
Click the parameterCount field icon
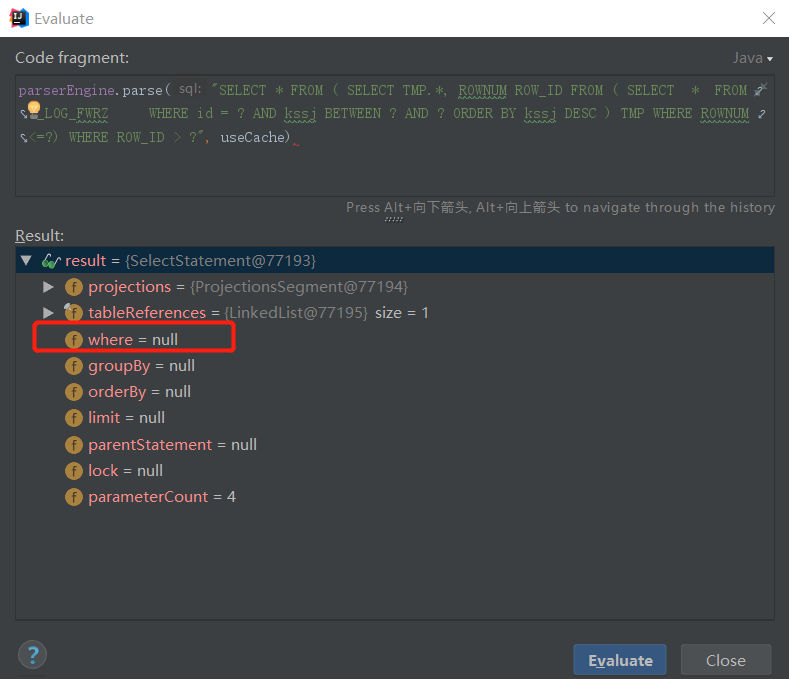click(x=74, y=497)
